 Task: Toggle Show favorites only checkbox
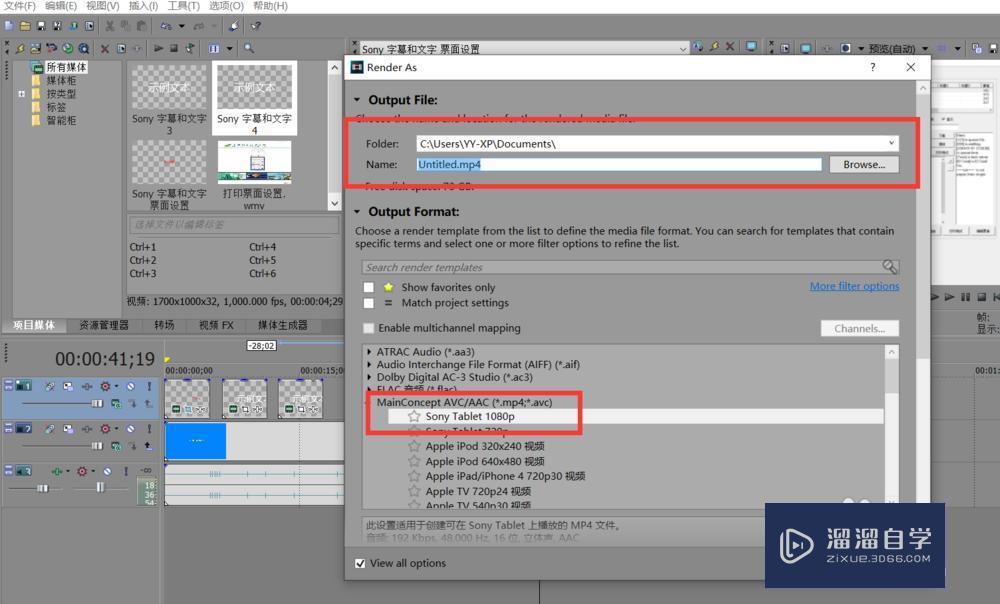369,288
